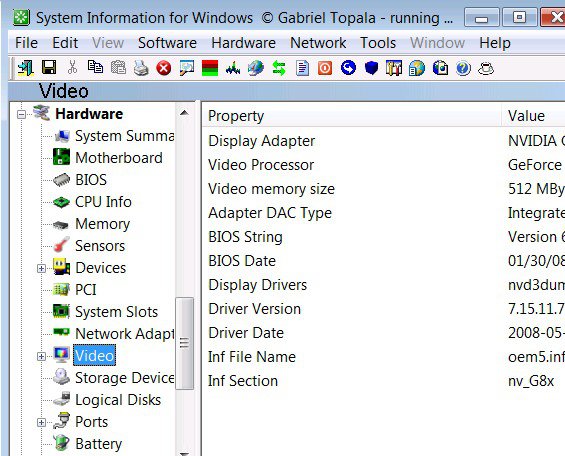The image size is (565, 456).
Task: Expand the Video tree node
Action: [x=41, y=356]
